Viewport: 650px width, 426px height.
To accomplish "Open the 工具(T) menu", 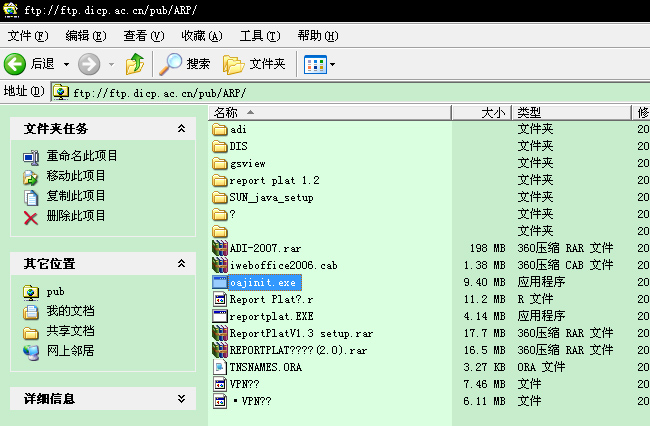I will pos(259,36).
